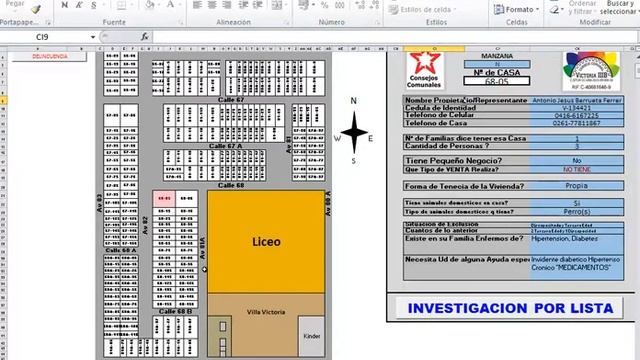Open underline style dropdown arrow
The image size is (640, 360).
(x=103, y=5)
